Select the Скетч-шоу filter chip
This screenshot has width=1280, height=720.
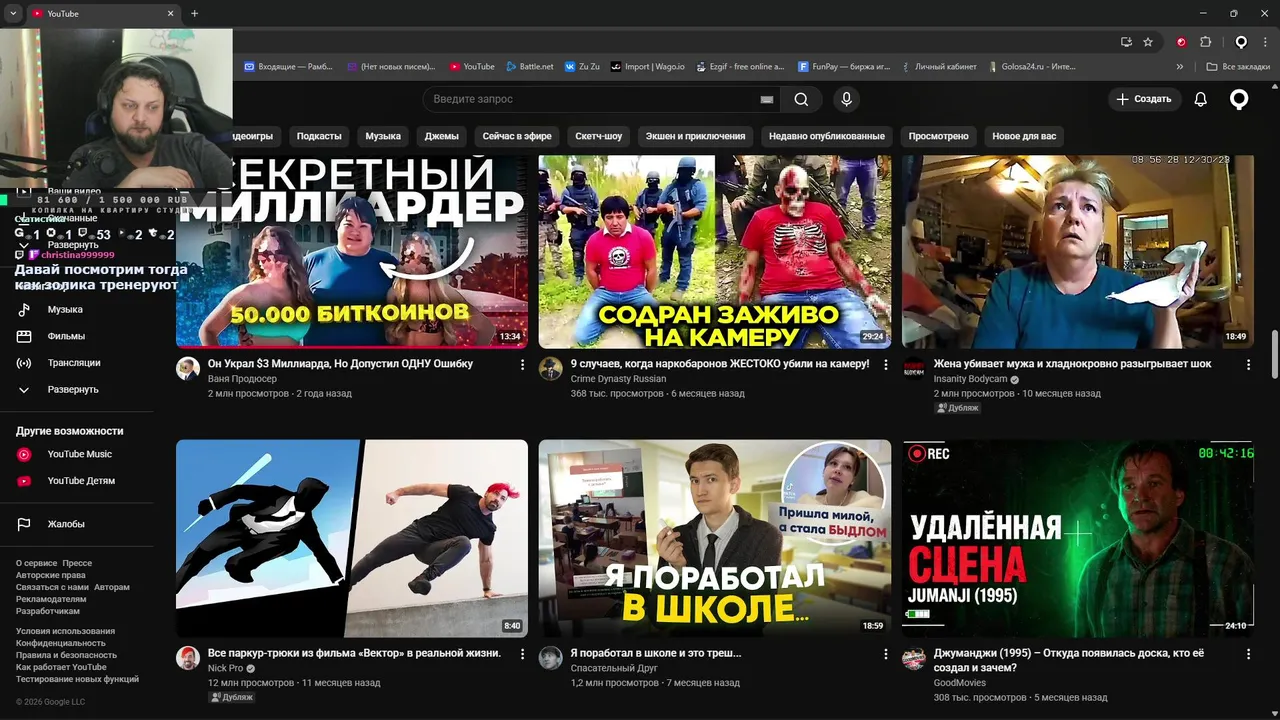[x=598, y=136]
